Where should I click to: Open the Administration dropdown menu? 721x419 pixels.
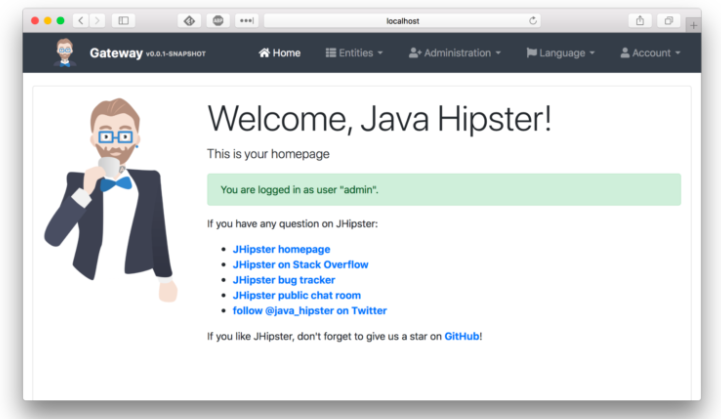click(455, 53)
